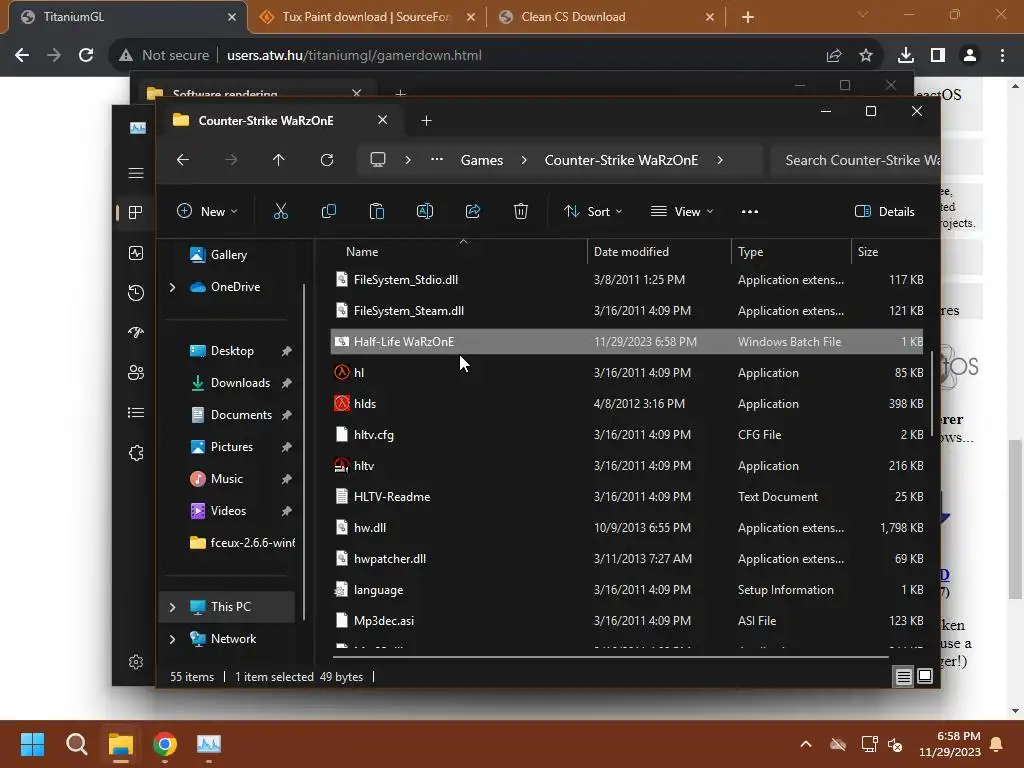Viewport: 1024px width, 768px height.
Task: Open Downloads in navigation pane
Action: [240, 383]
